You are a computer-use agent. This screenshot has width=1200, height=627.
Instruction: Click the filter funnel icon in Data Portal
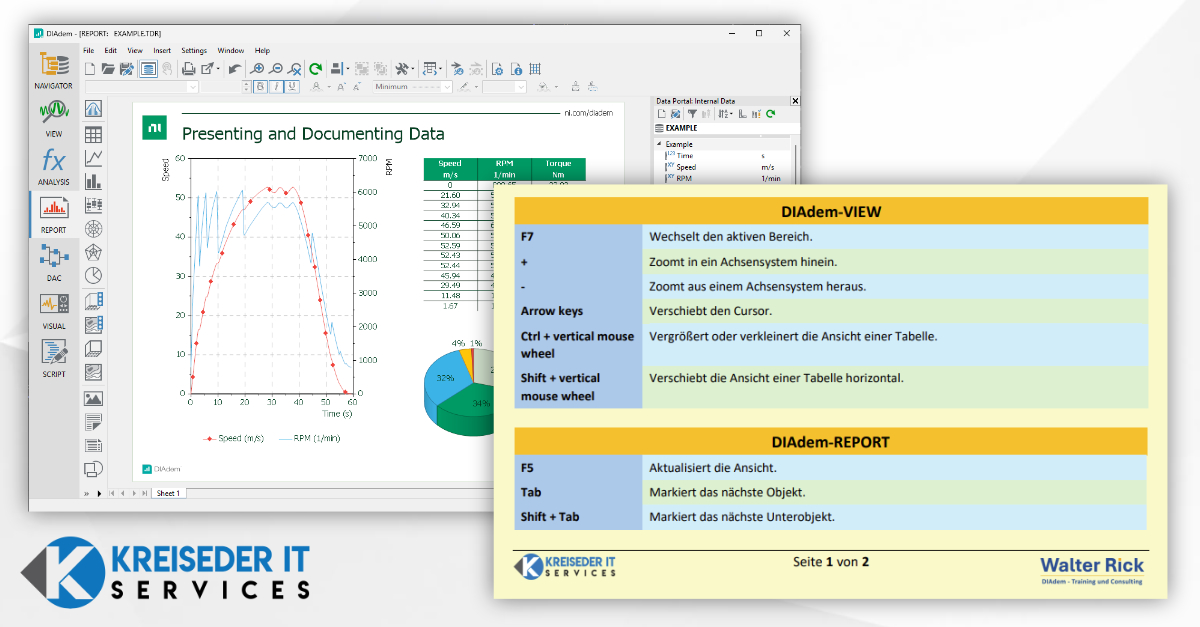click(x=692, y=114)
